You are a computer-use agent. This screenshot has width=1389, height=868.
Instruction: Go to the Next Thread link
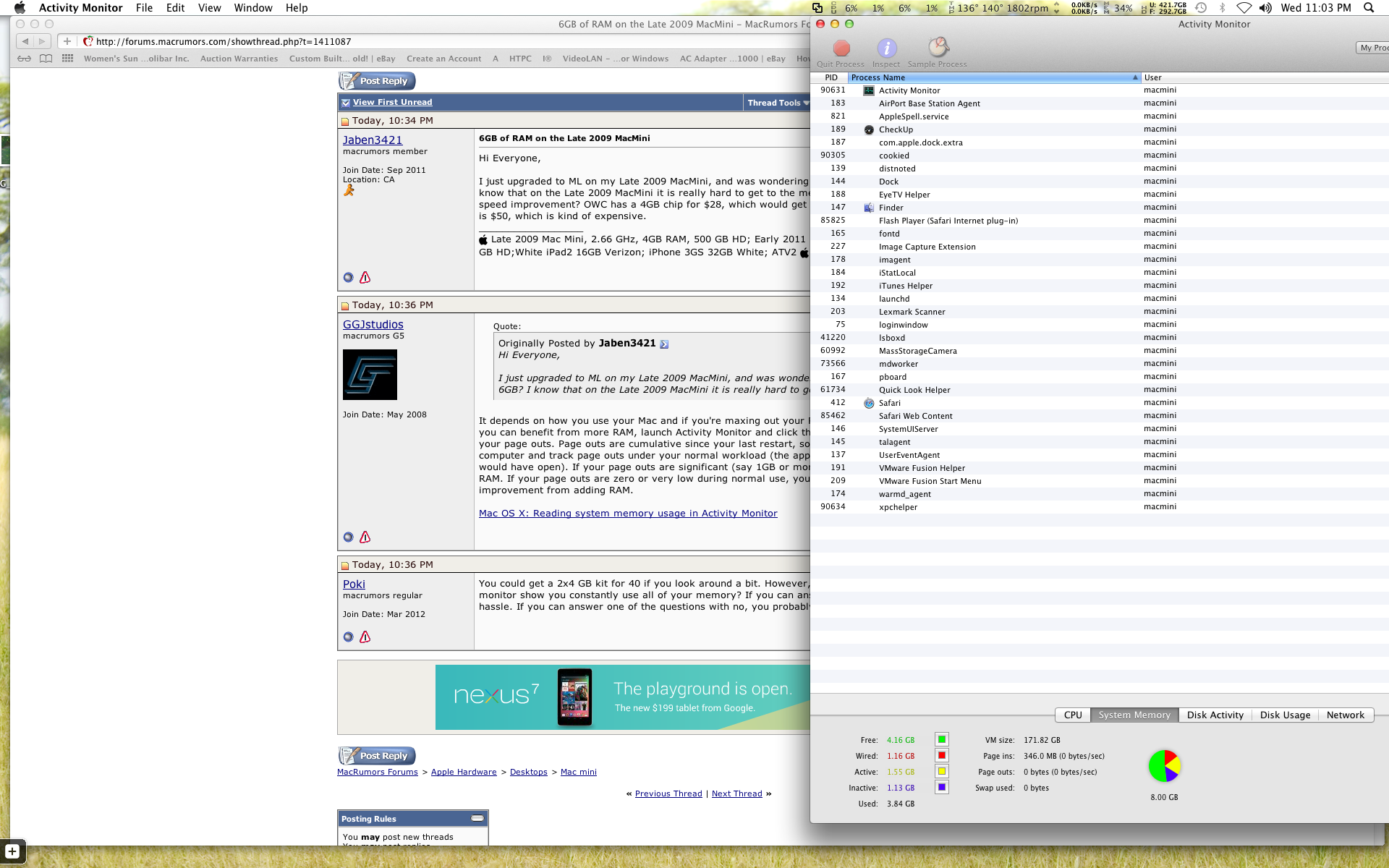pyautogui.click(x=736, y=793)
